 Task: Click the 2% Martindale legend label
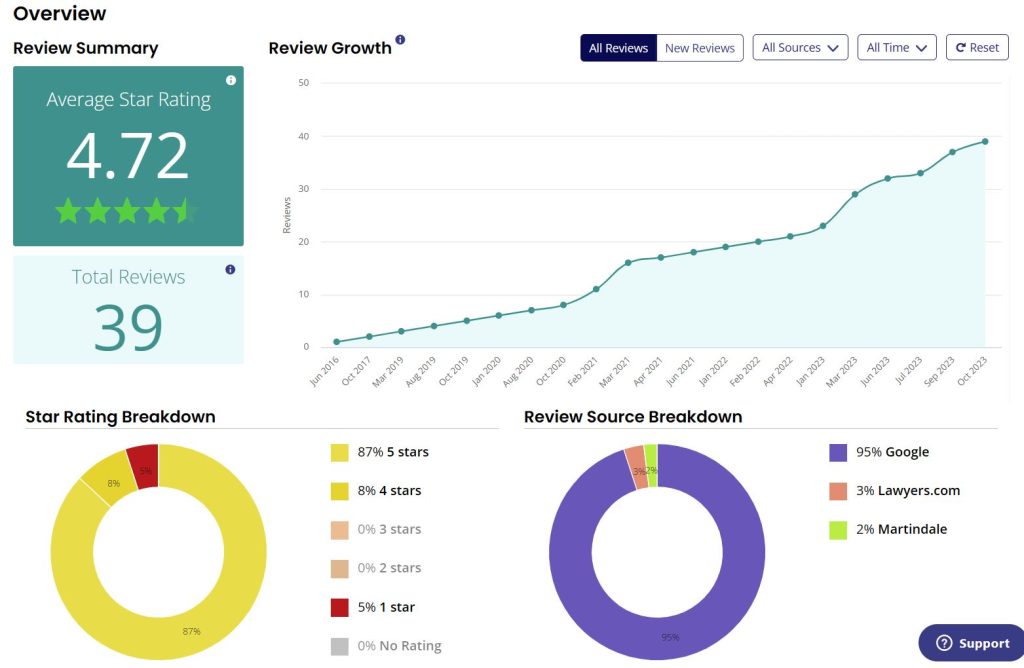point(902,529)
